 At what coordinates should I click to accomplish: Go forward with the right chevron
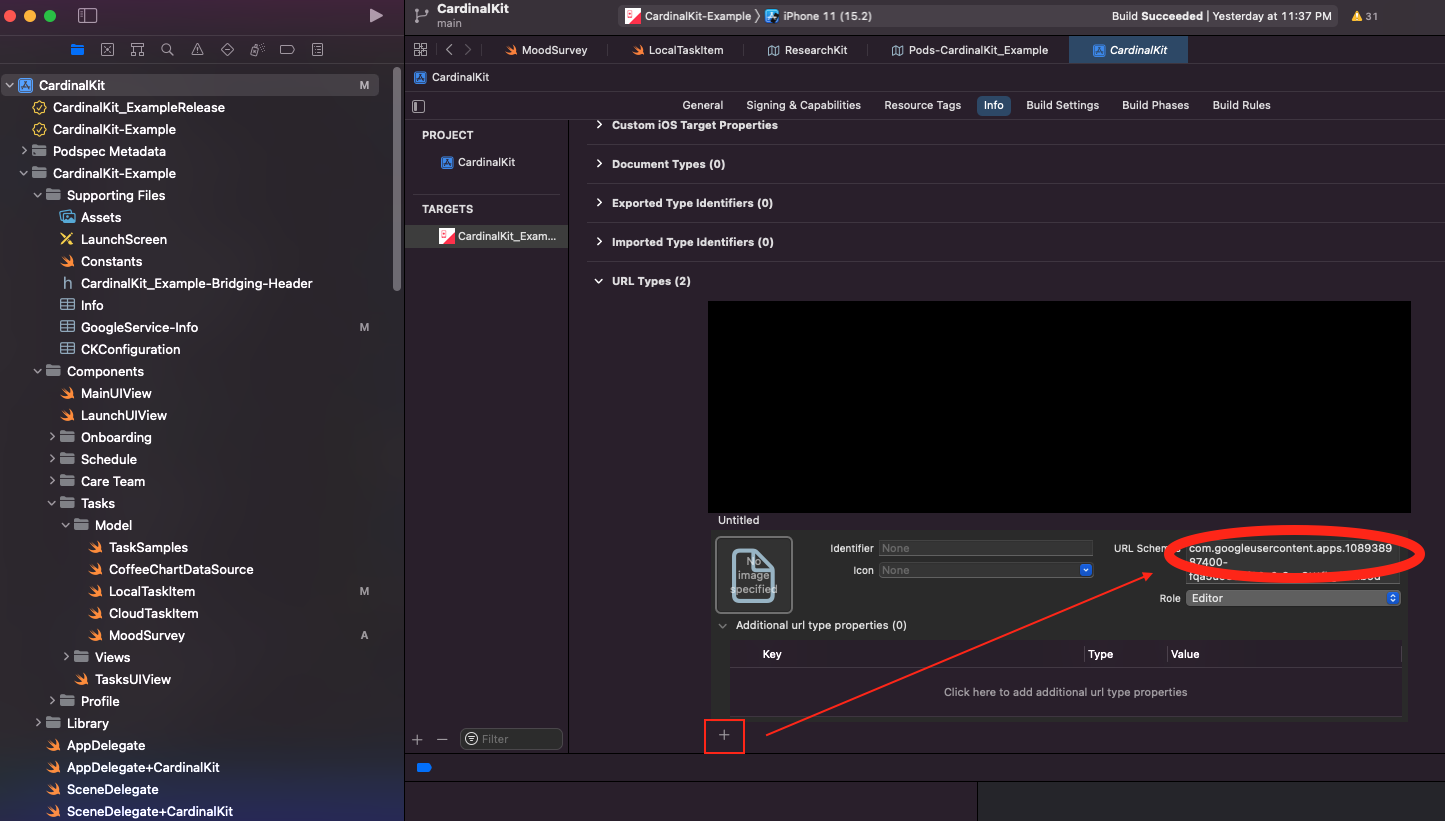pyautogui.click(x=468, y=50)
